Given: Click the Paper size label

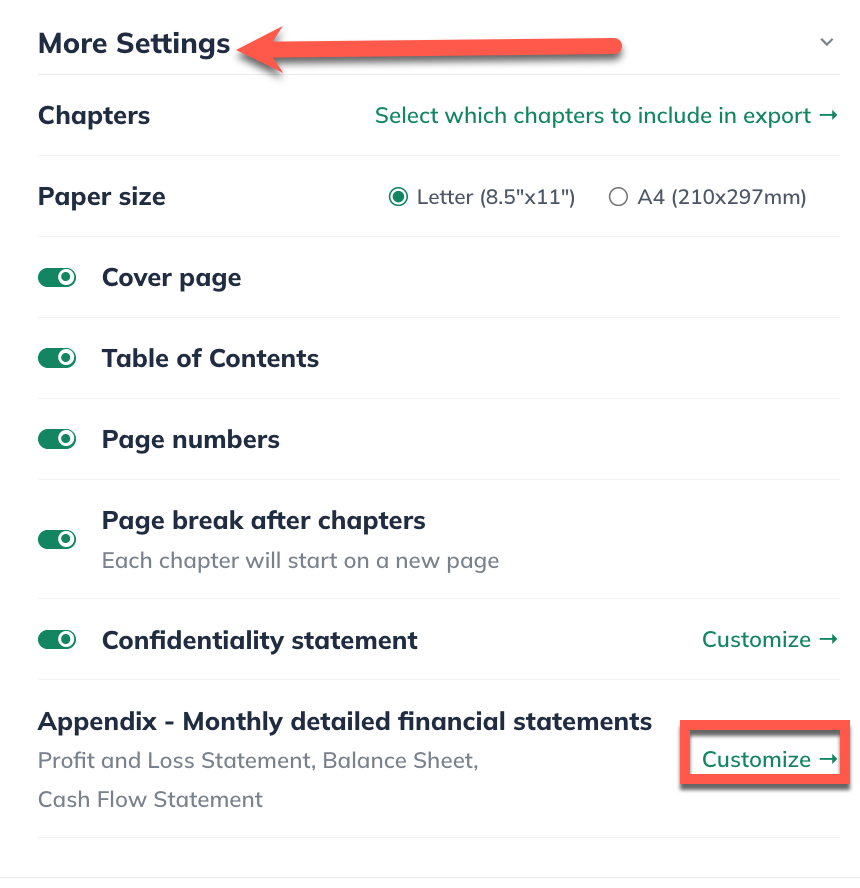Looking at the screenshot, I should click(101, 197).
